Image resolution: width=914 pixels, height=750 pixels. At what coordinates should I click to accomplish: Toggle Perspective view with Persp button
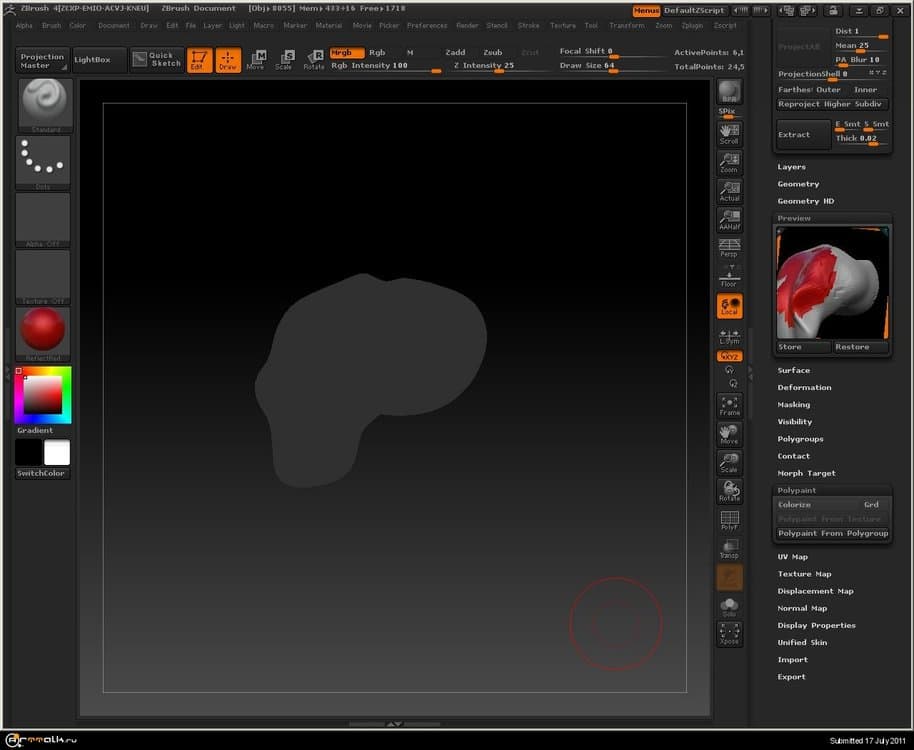click(x=729, y=247)
